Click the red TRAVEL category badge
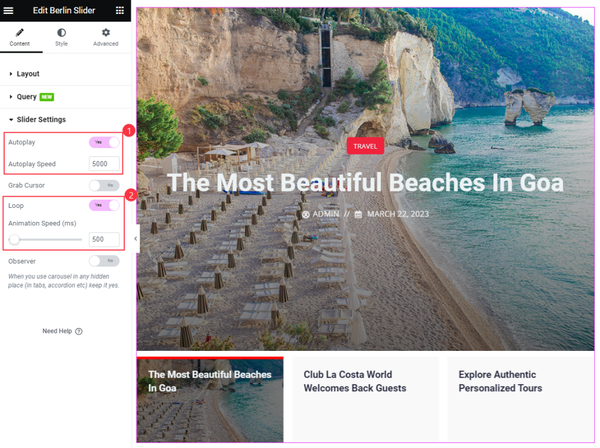This screenshot has width=600, height=448. coord(365,146)
